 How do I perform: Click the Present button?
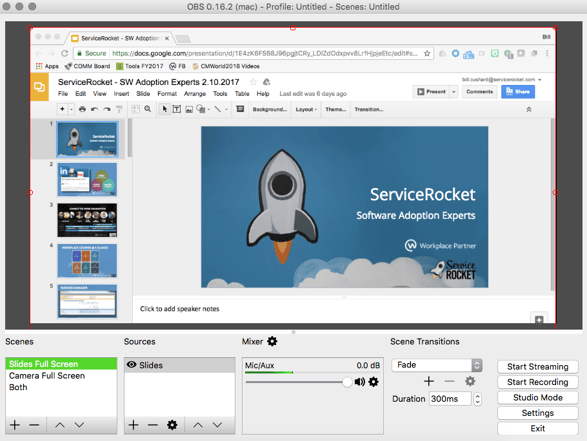pyautogui.click(x=431, y=91)
